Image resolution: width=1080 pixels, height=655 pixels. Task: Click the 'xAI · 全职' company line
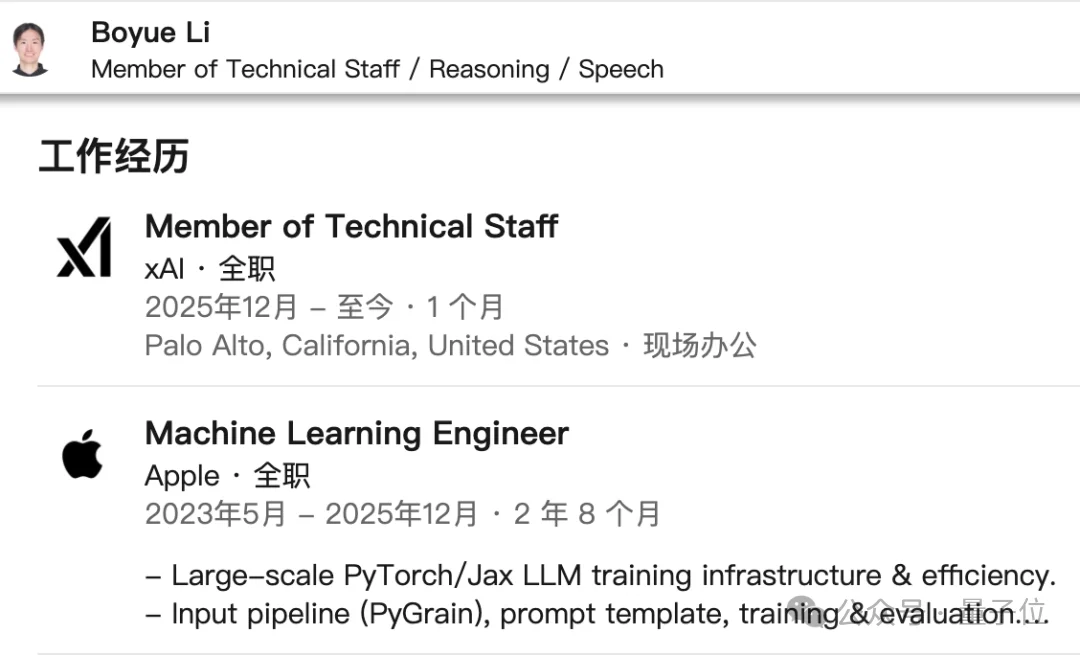pyautogui.click(x=209, y=268)
